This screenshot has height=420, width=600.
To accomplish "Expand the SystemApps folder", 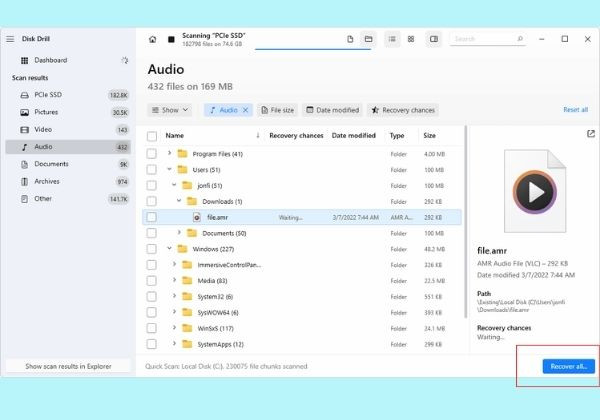I will pos(174,343).
